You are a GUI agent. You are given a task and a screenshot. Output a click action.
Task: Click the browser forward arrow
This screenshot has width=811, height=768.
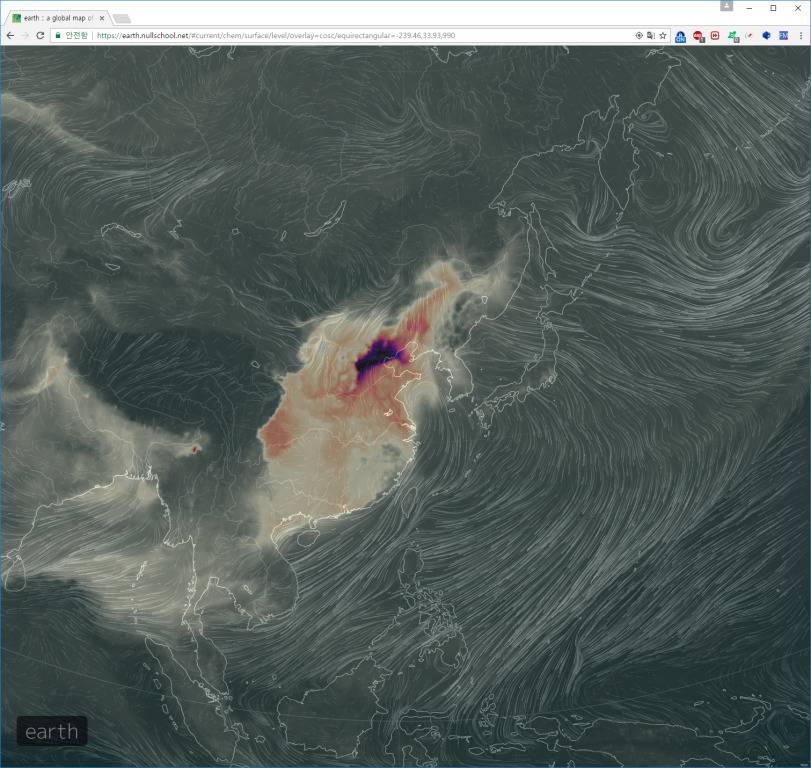click(x=25, y=35)
